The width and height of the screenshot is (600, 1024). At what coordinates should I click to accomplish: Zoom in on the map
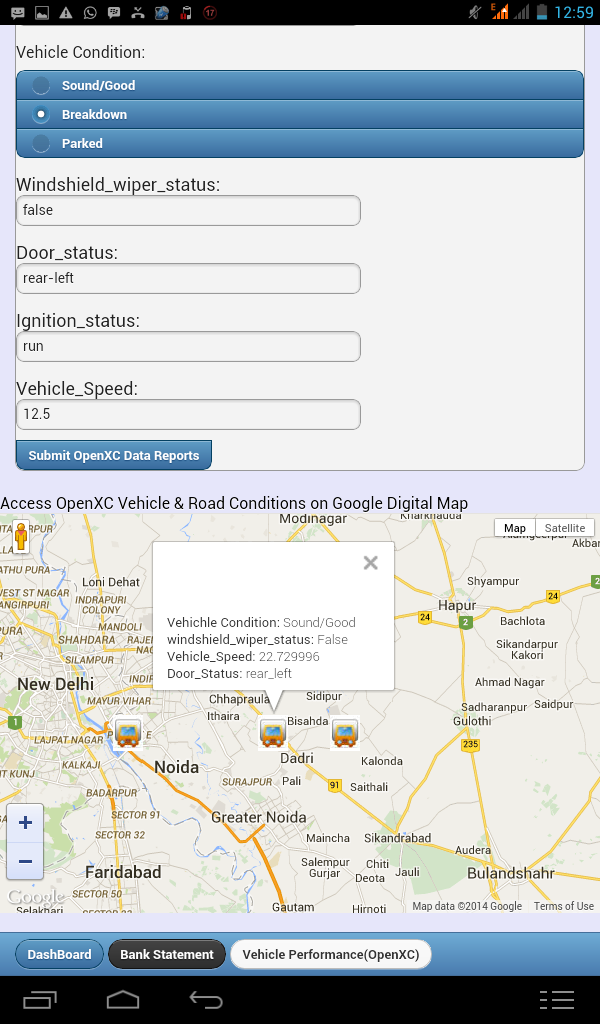(x=25, y=822)
